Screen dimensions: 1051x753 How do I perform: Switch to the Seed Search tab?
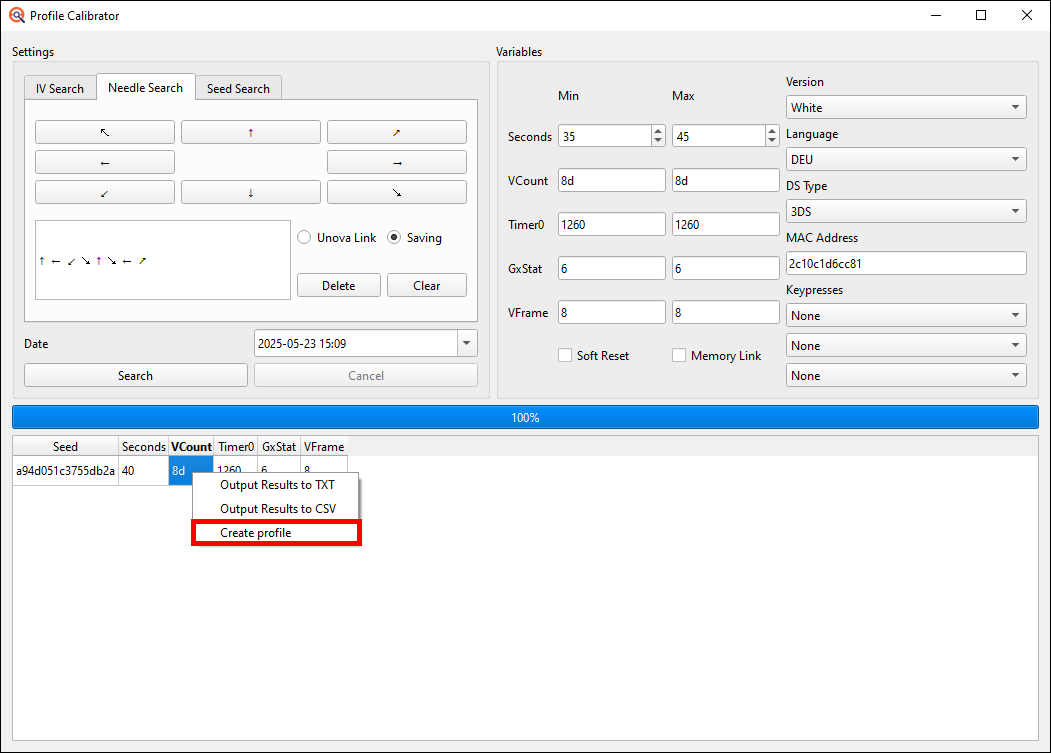pyautogui.click(x=238, y=89)
